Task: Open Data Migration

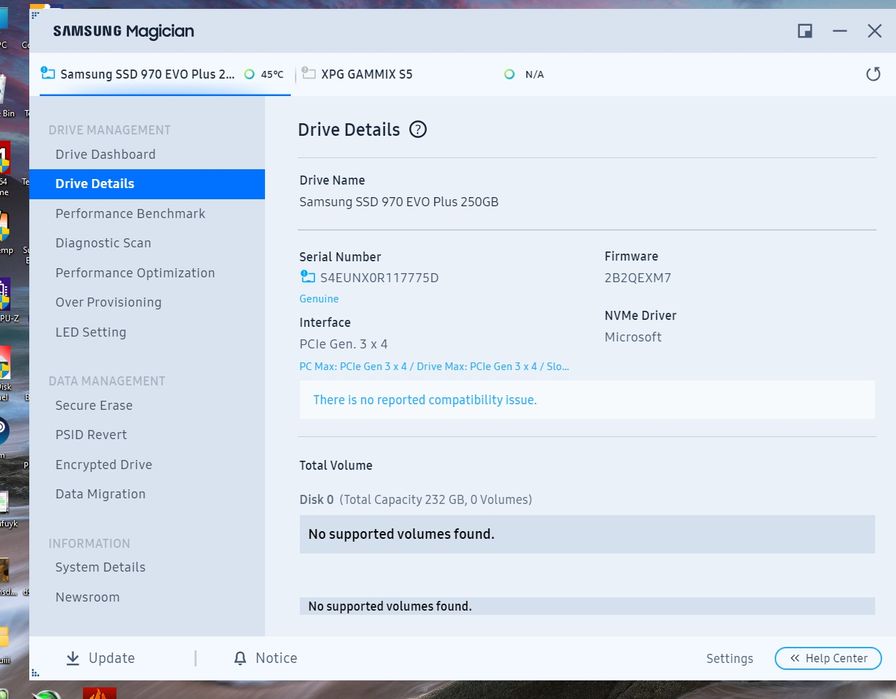Action: tap(101, 494)
